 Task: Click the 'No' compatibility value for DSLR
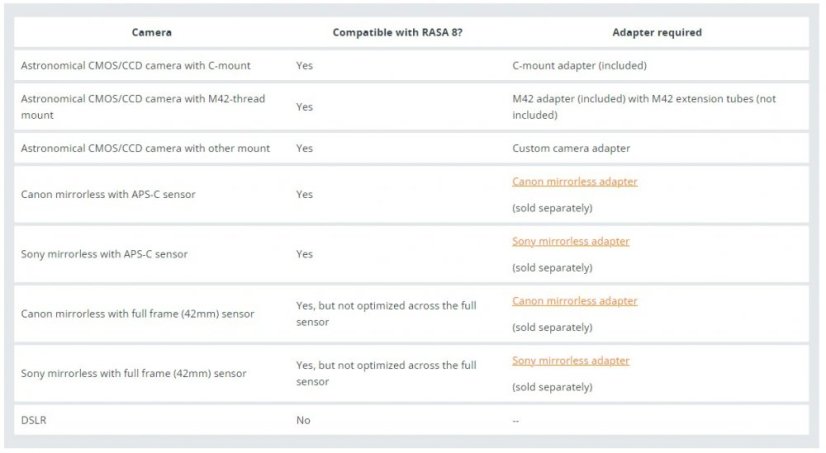[303, 420]
